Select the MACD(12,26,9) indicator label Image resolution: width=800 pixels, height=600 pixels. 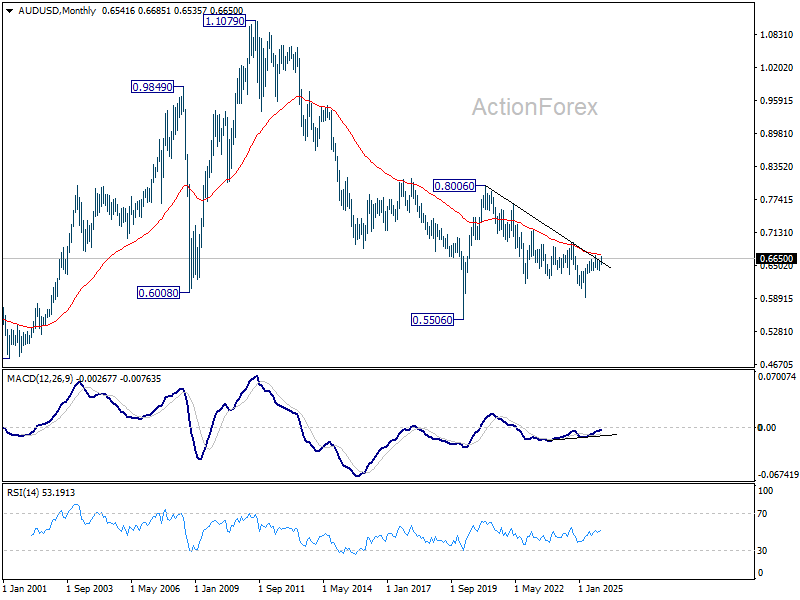tap(40, 379)
